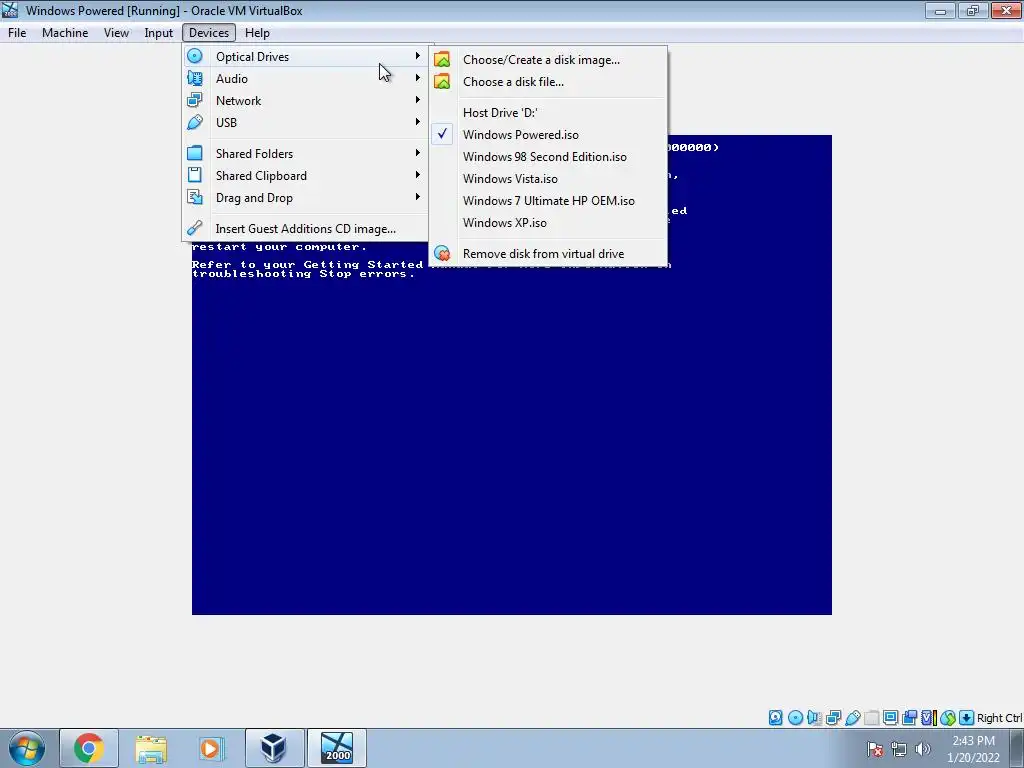Expand the Shared Clipboard submenu arrow
This screenshot has width=1024, height=768.
[417, 174]
